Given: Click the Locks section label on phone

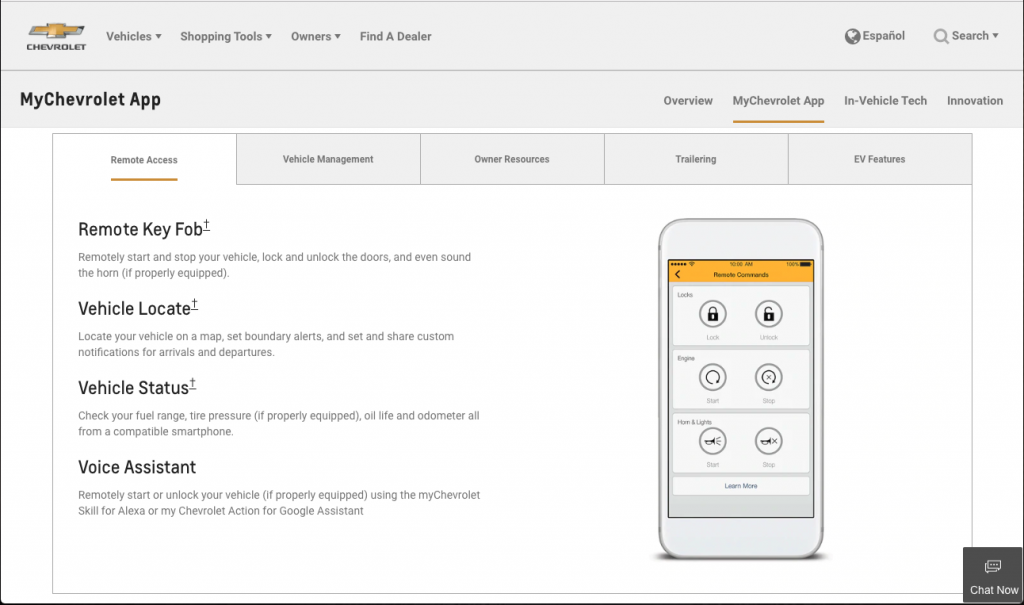Looking at the screenshot, I should click(685, 295).
